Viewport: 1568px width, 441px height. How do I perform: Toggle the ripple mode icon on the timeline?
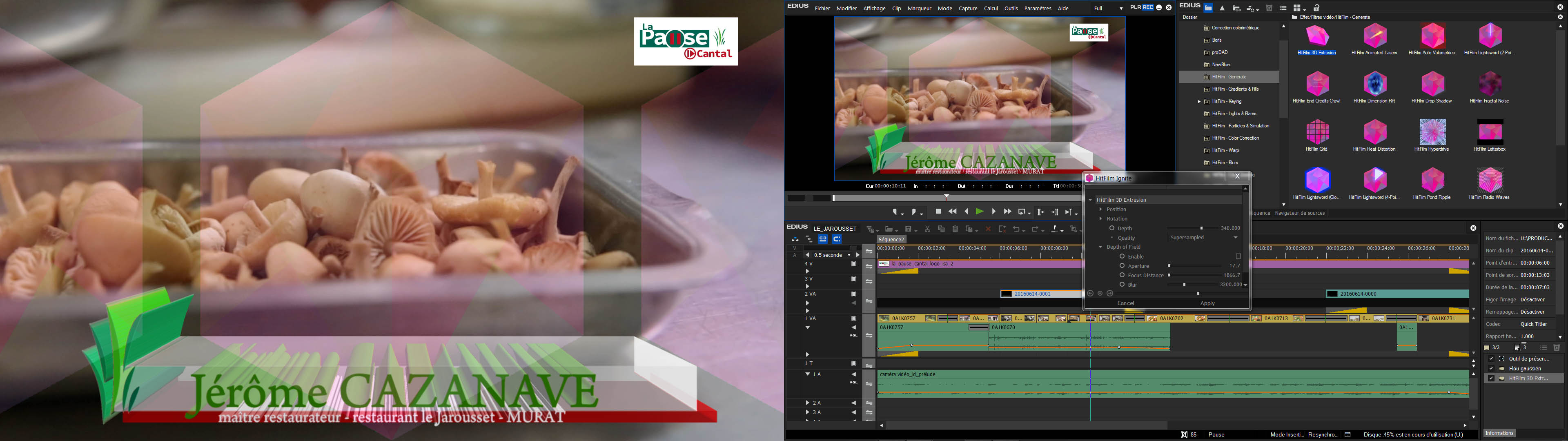click(x=809, y=239)
